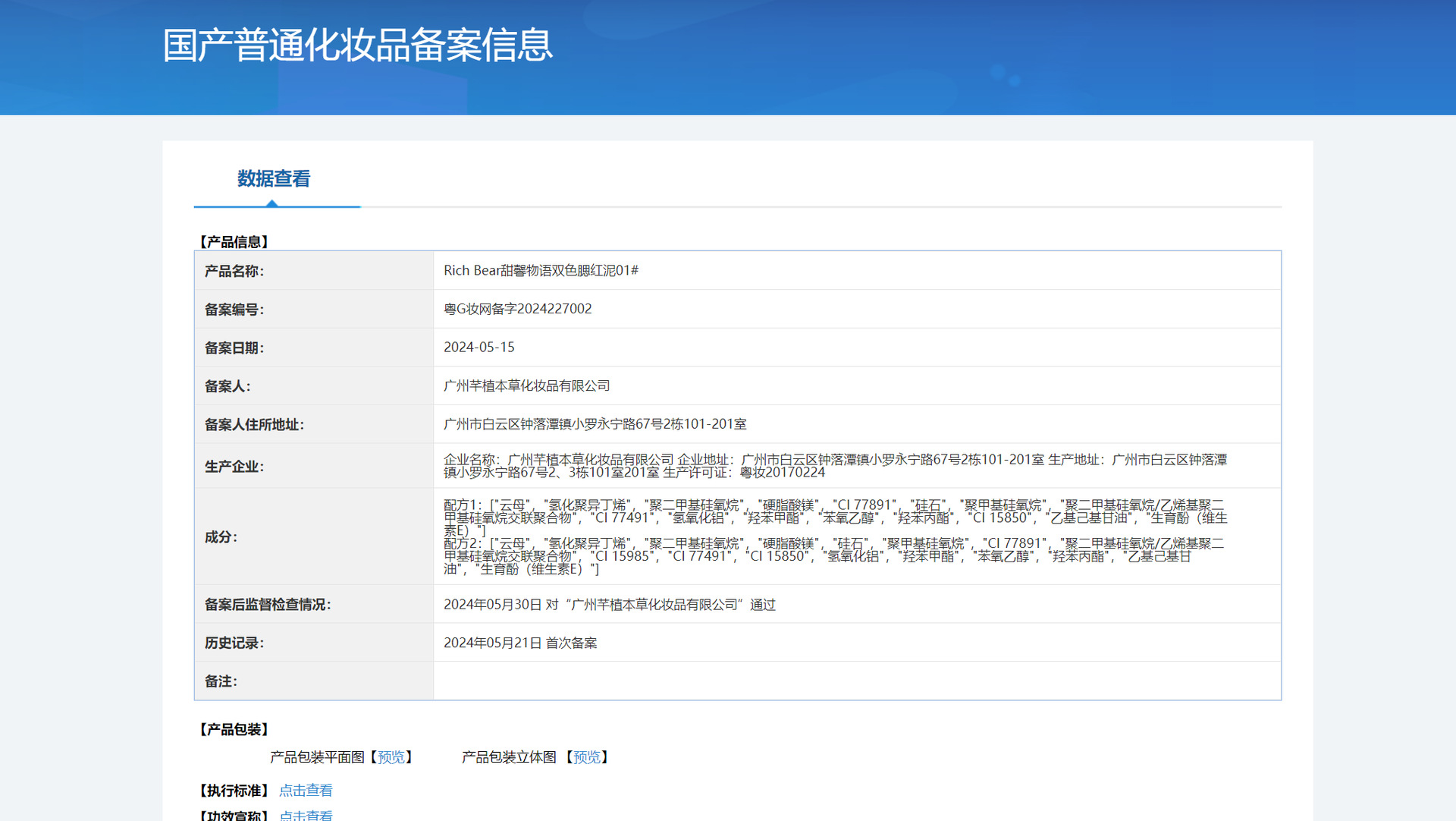Click the 【产品包装】 section heading
The width and height of the screenshot is (1456, 821).
coord(234,730)
